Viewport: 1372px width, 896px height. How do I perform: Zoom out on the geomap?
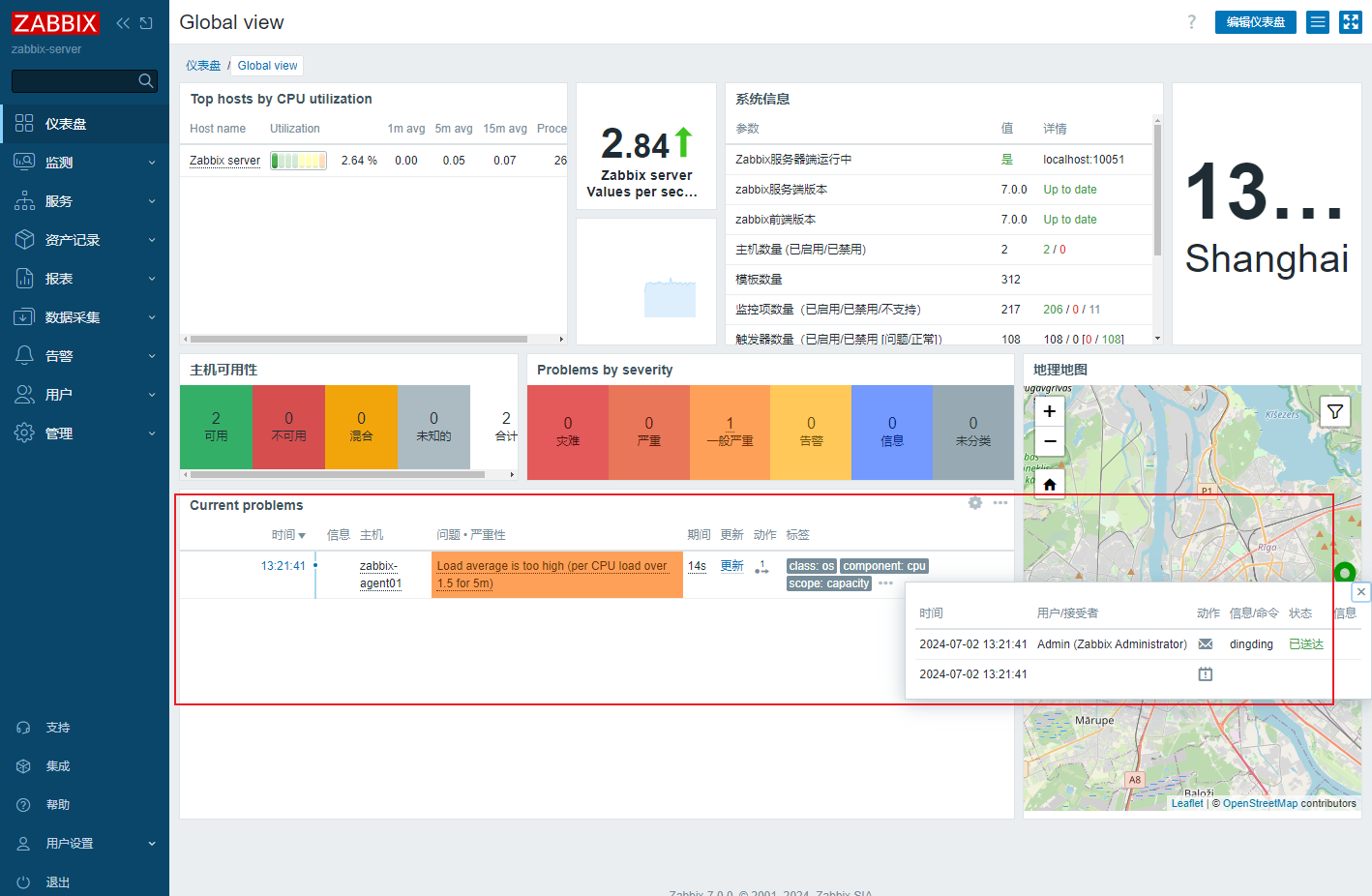(x=1050, y=441)
